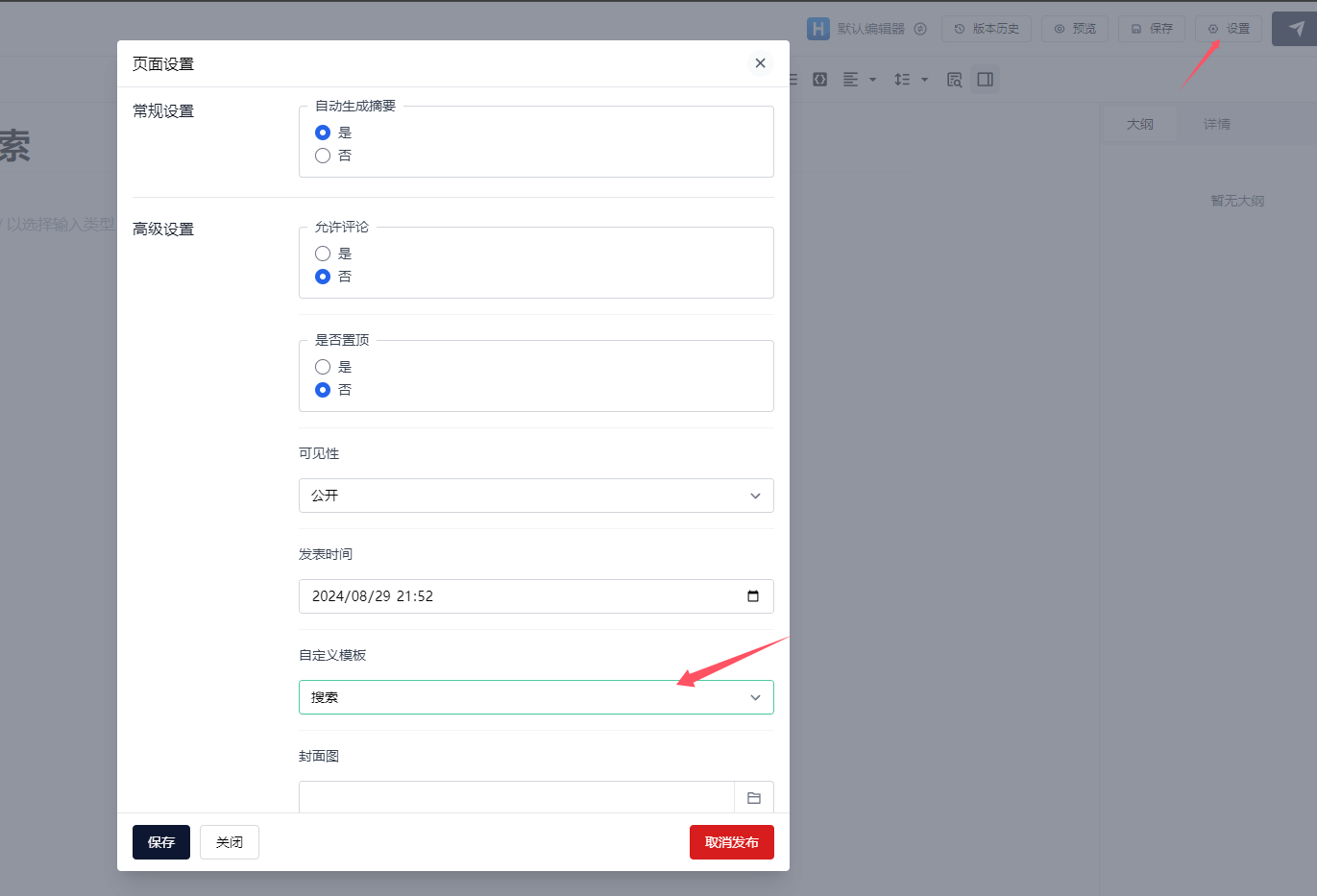1317x896 pixels.
Task: Click the 关闭 button in the dialog footer
Action: click(x=230, y=842)
